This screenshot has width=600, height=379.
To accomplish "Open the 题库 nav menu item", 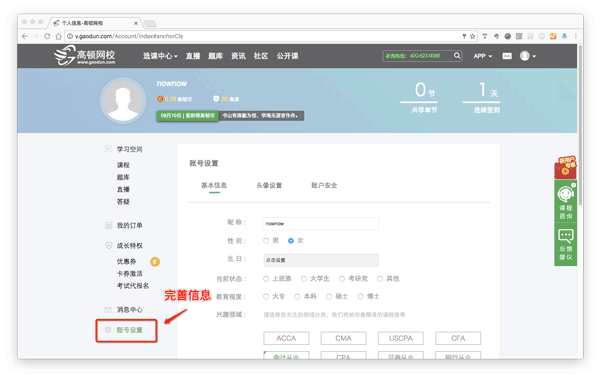I will [x=215, y=56].
